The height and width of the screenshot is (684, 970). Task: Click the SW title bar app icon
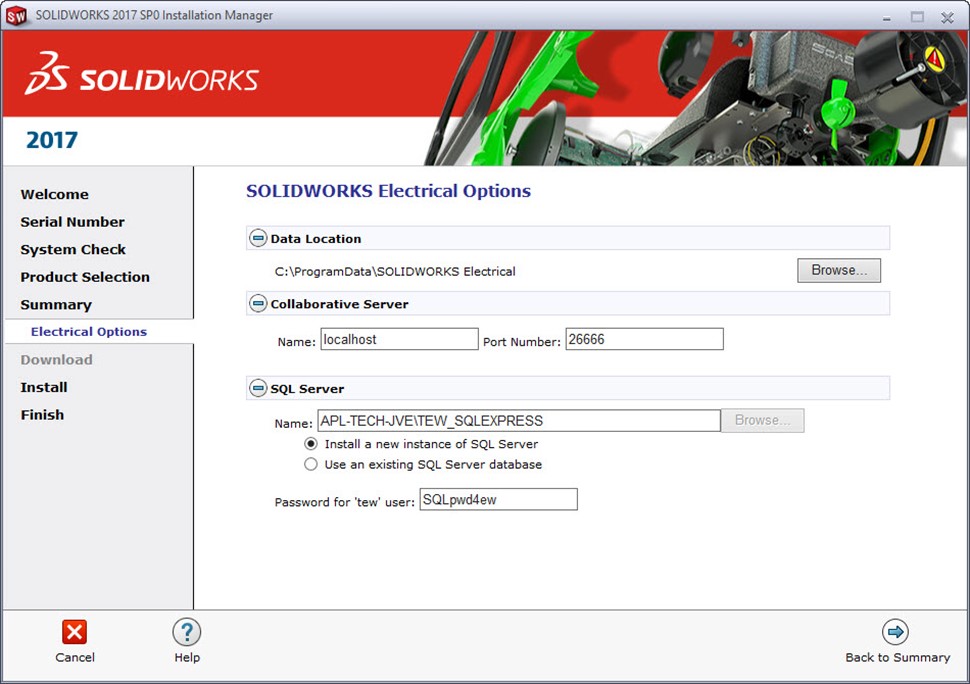[16, 16]
